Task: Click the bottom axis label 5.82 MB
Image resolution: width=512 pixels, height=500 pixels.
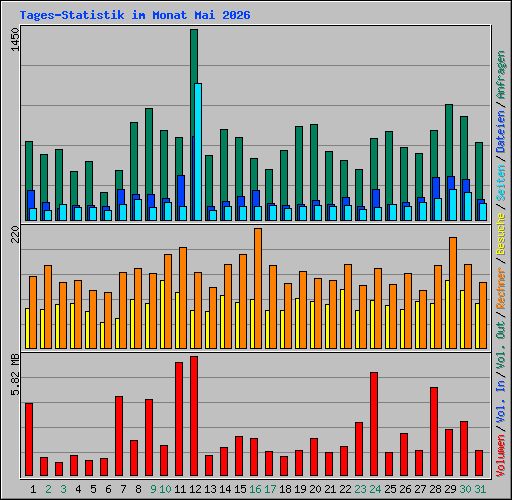Action: (x=15, y=375)
